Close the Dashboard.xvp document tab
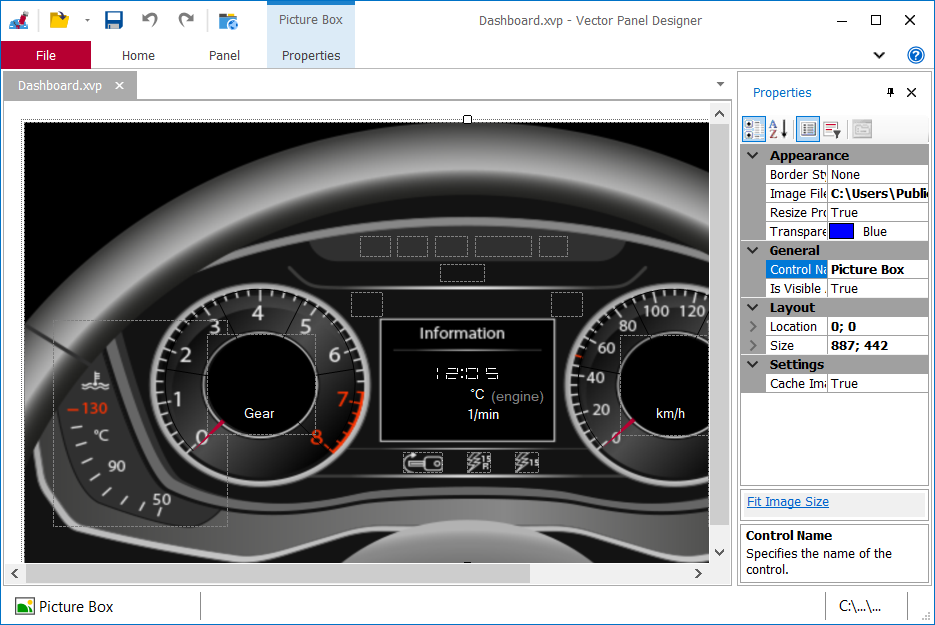 (119, 86)
